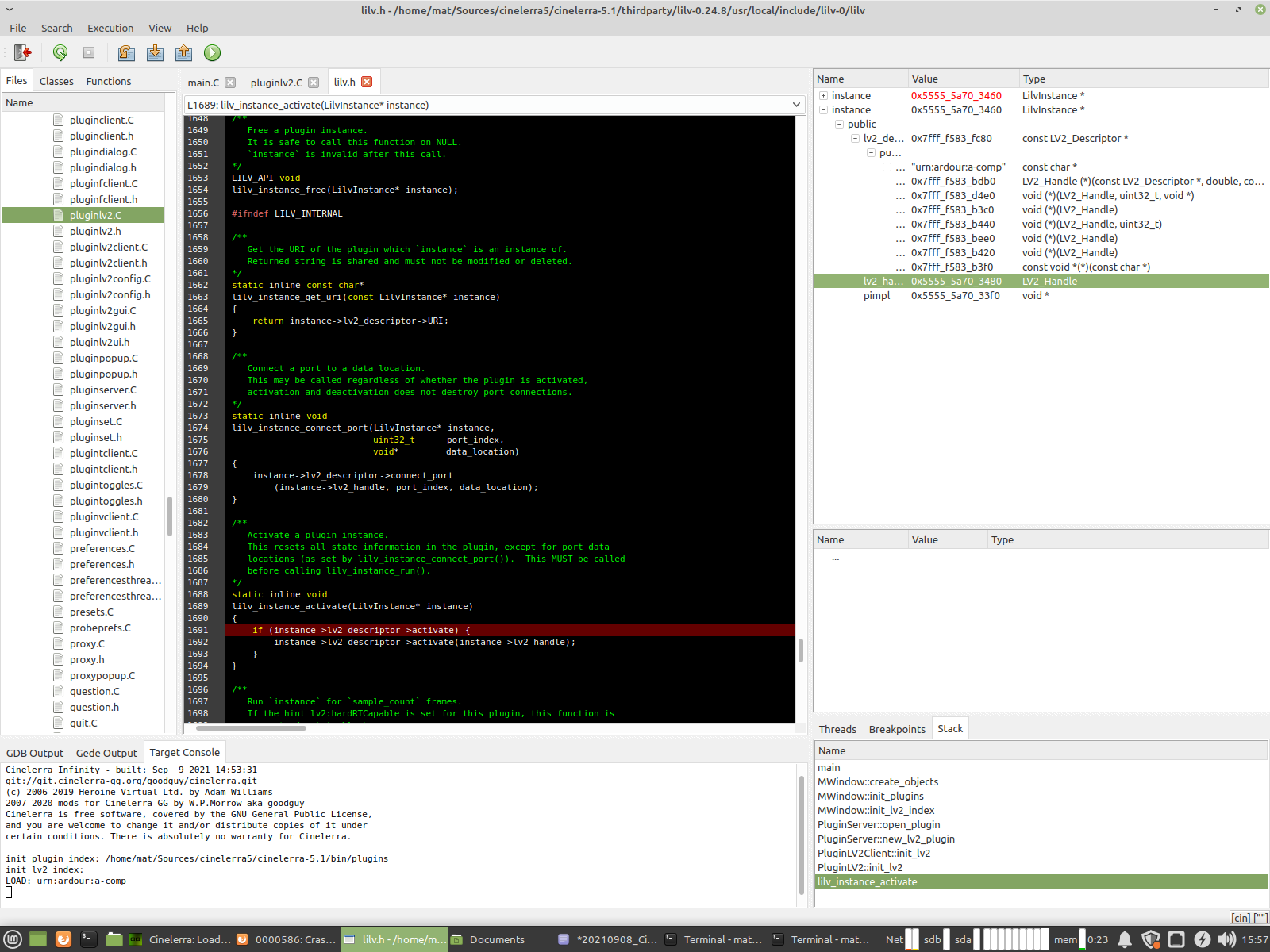
Task: Open the function selector dropdown above code
Action: click(x=796, y=105)
